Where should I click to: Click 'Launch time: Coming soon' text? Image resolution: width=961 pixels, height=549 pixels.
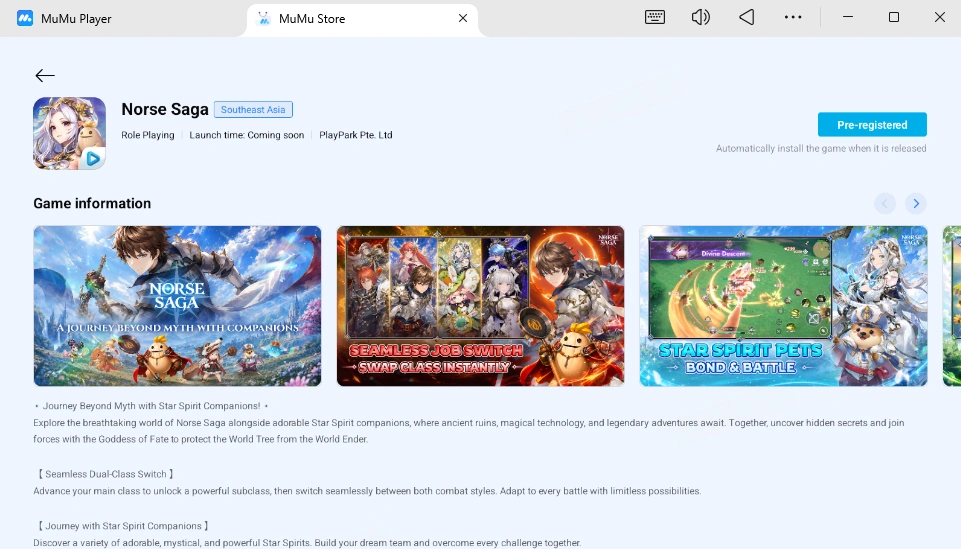pyautogui.click(x=246, y=135)
